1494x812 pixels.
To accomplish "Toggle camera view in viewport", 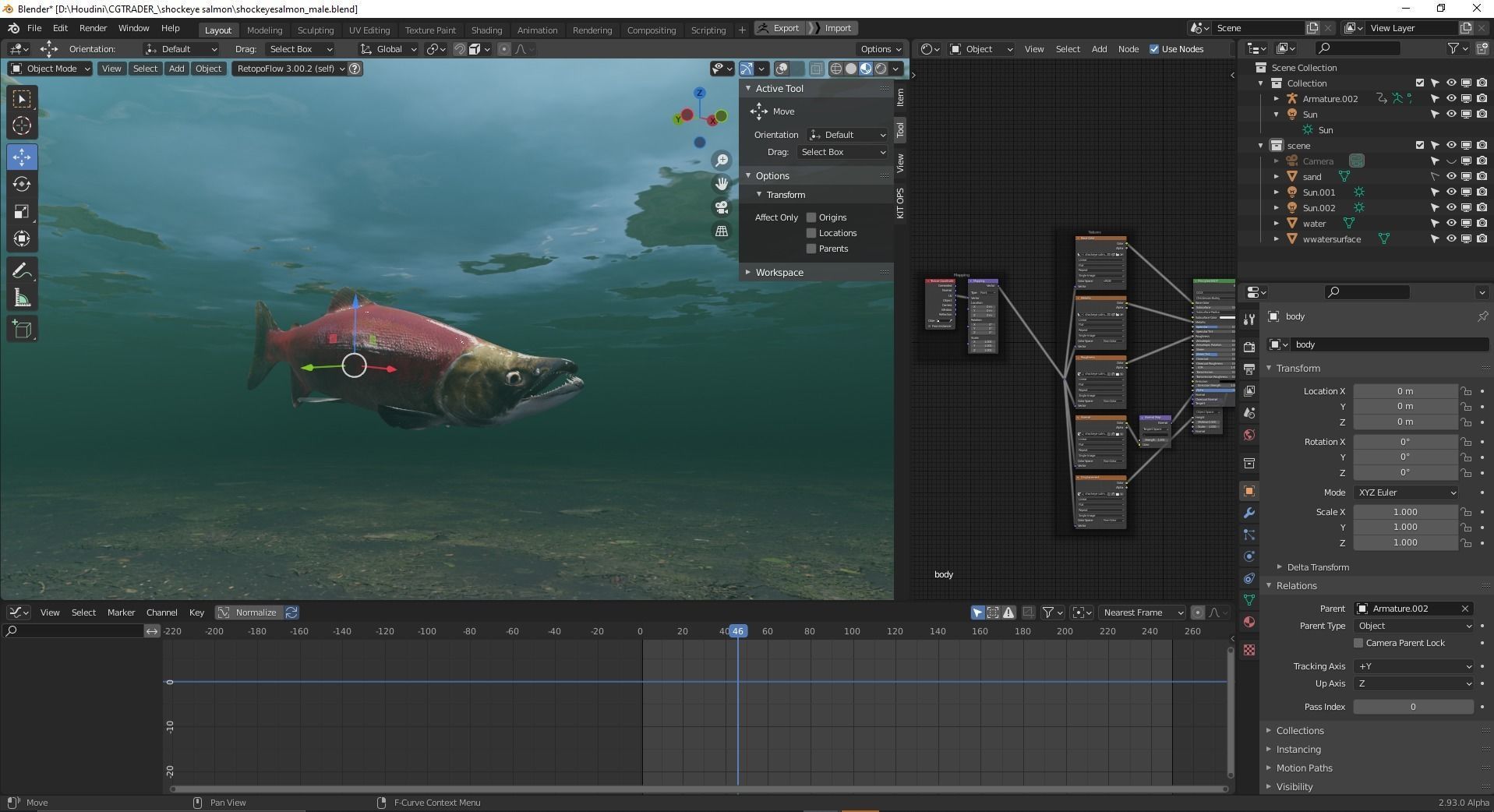I will pos(722,207).
